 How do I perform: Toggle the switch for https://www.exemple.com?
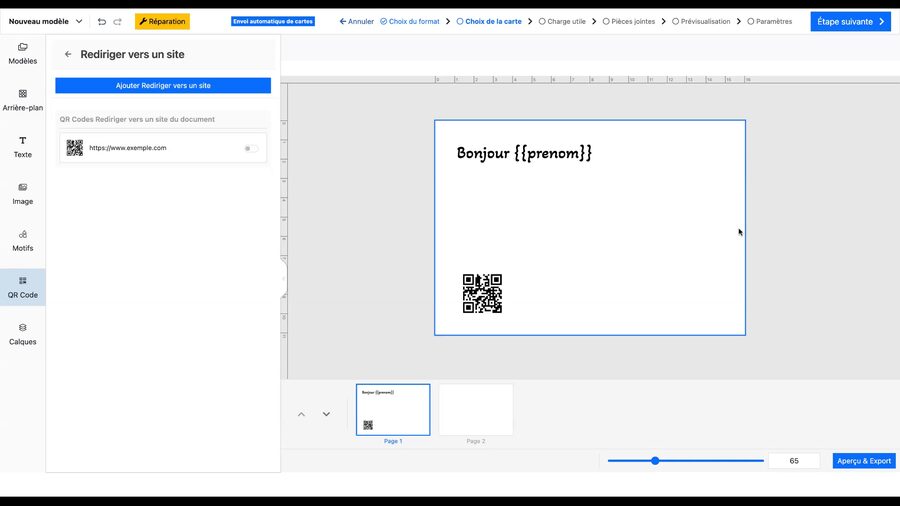(251, 148)
